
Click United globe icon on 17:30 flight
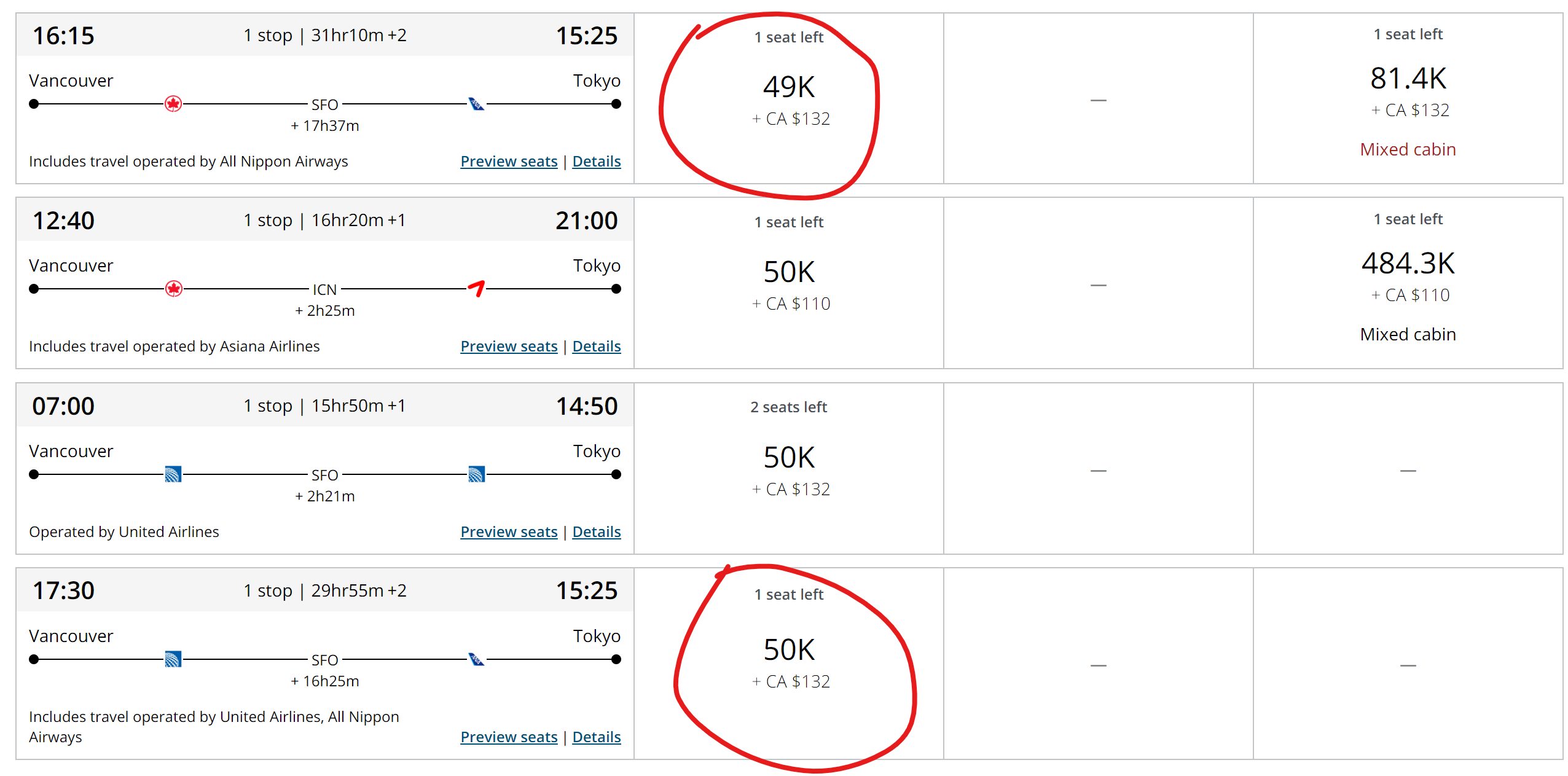(173, 659)
